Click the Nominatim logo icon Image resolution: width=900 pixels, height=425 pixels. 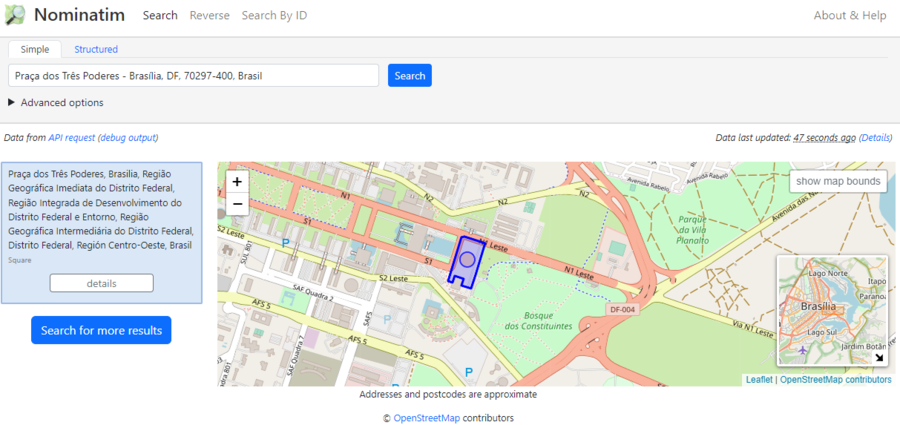pos(14,15)
